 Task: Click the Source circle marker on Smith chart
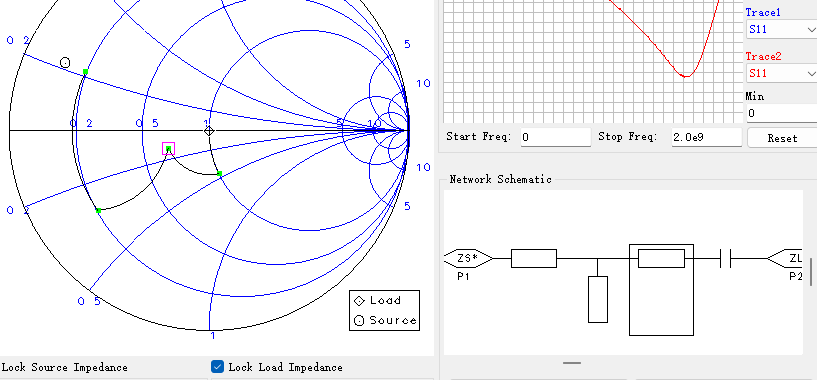[x=65, y=63]
